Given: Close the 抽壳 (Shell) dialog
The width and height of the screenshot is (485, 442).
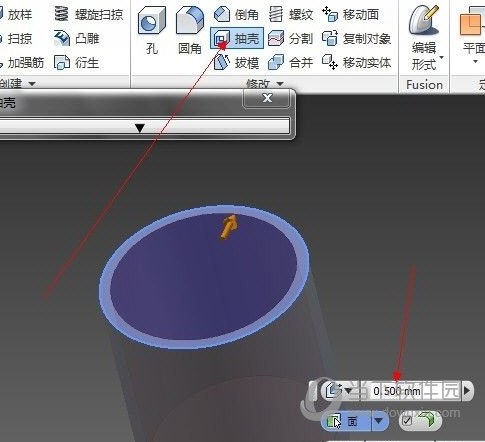Looking at the screenshot, I should [x=267, y=98].
